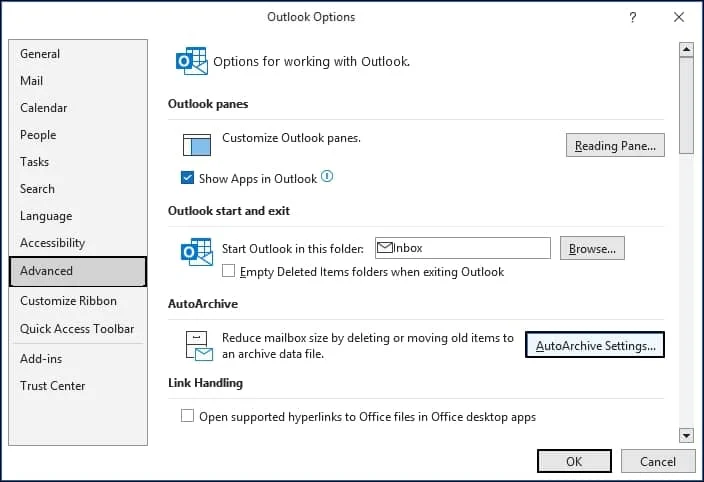Click 'Options for working with Outlook.' text
The image size is (704, 482).
[312, 61]
